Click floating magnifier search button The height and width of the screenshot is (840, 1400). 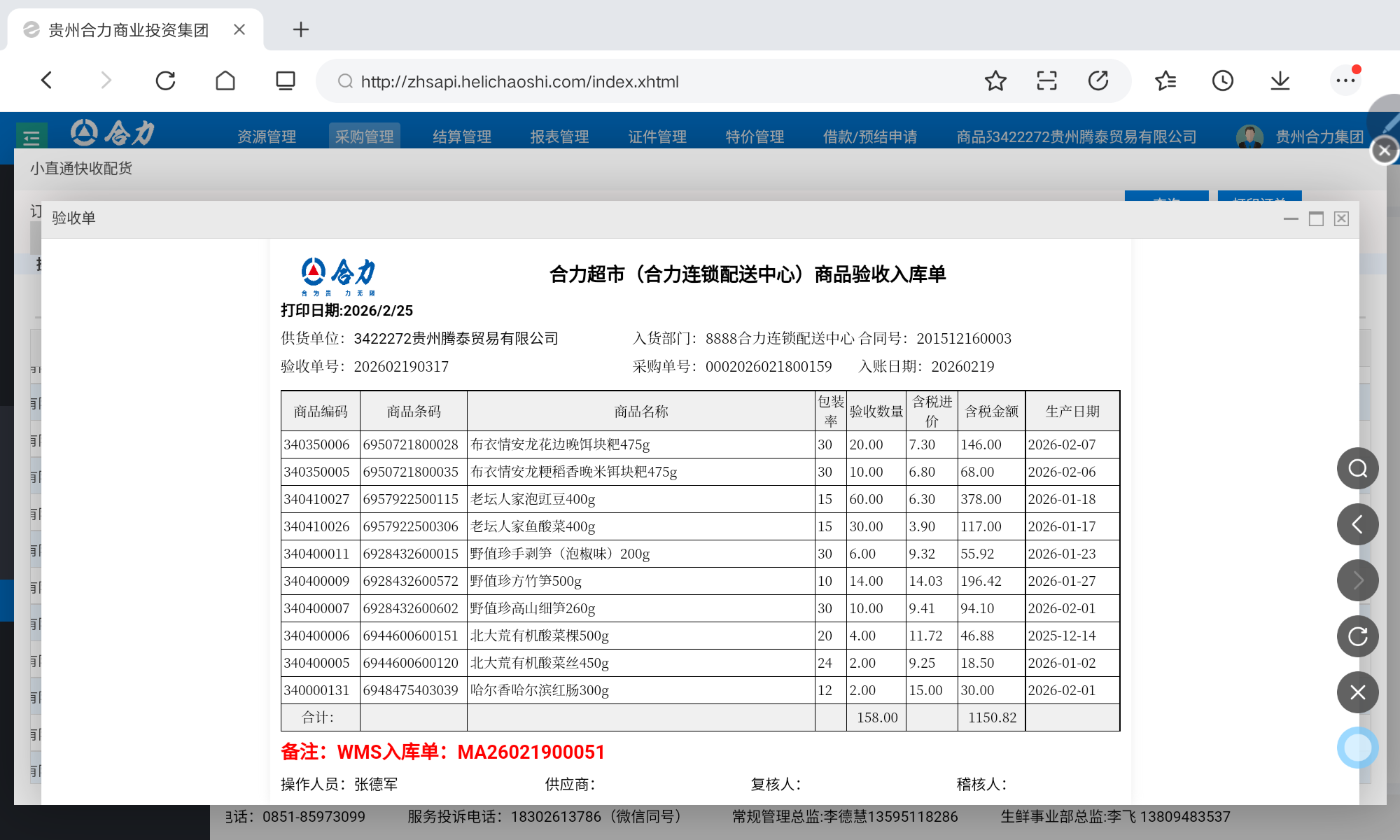(x=1357, y=468)
